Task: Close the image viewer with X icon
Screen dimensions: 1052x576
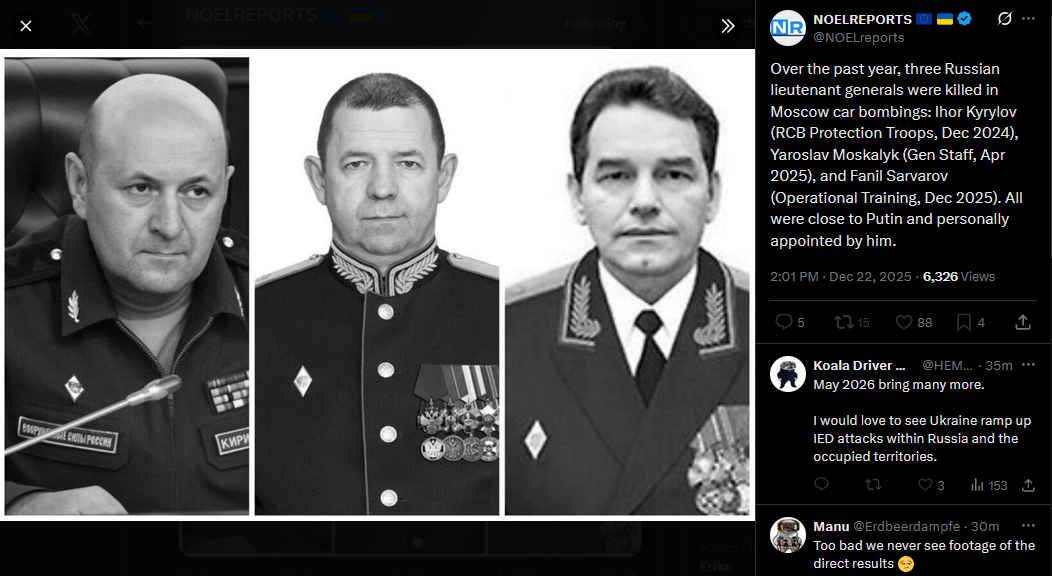Action: tap(25, 26)
